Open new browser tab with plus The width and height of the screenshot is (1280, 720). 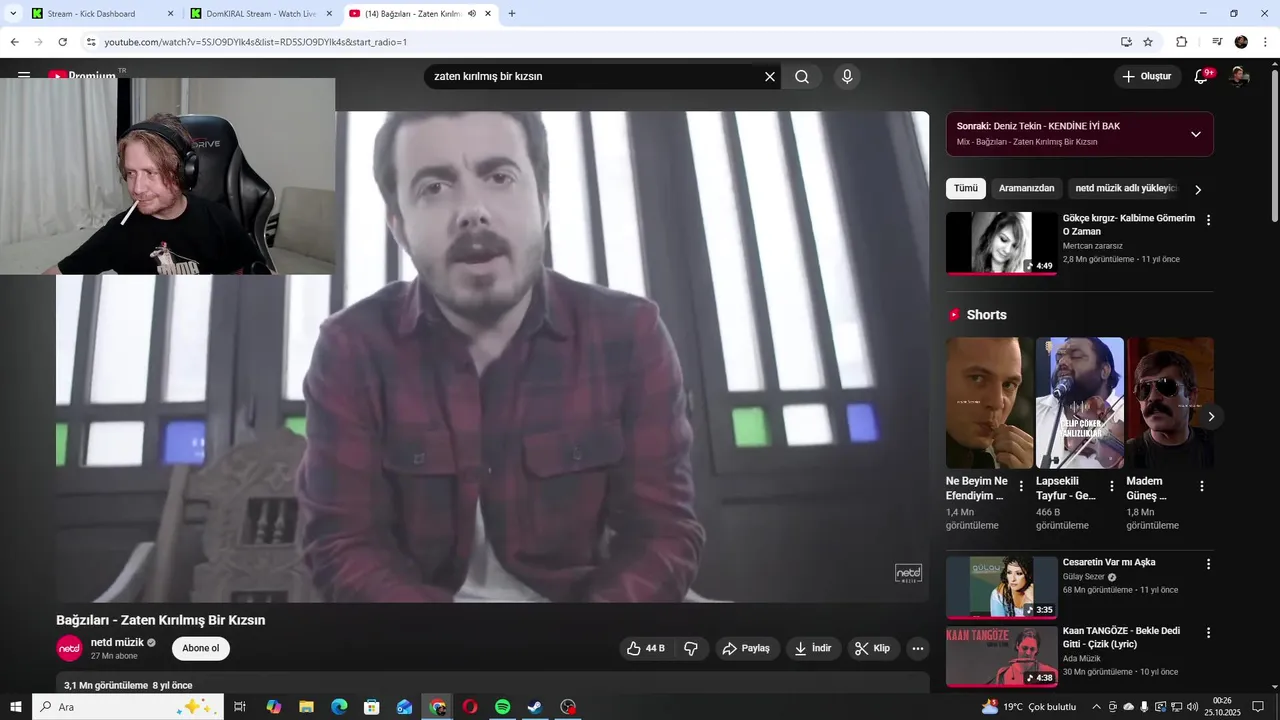[512, 14]
